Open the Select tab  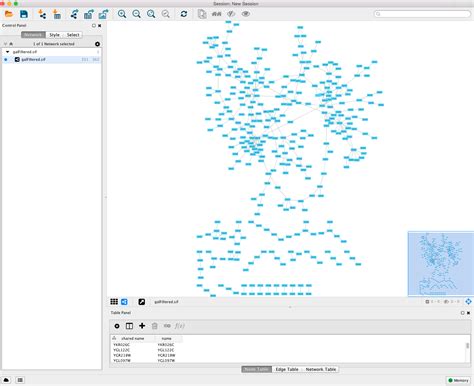[73, 35]
